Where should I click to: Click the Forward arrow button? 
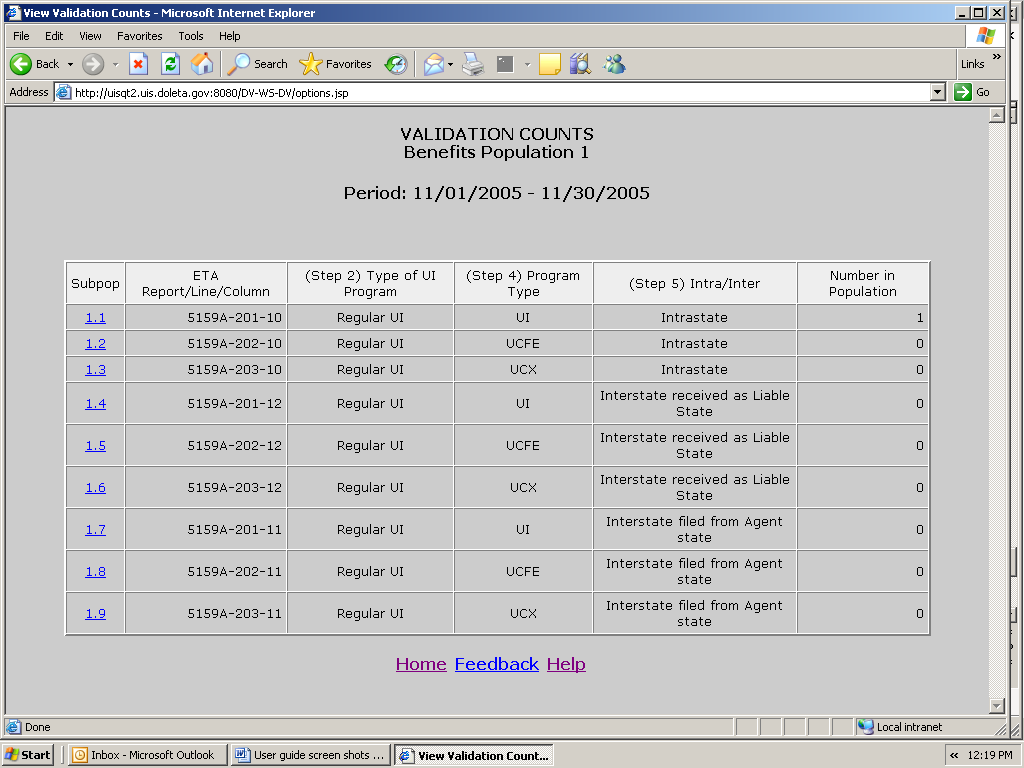click(93, 64)
